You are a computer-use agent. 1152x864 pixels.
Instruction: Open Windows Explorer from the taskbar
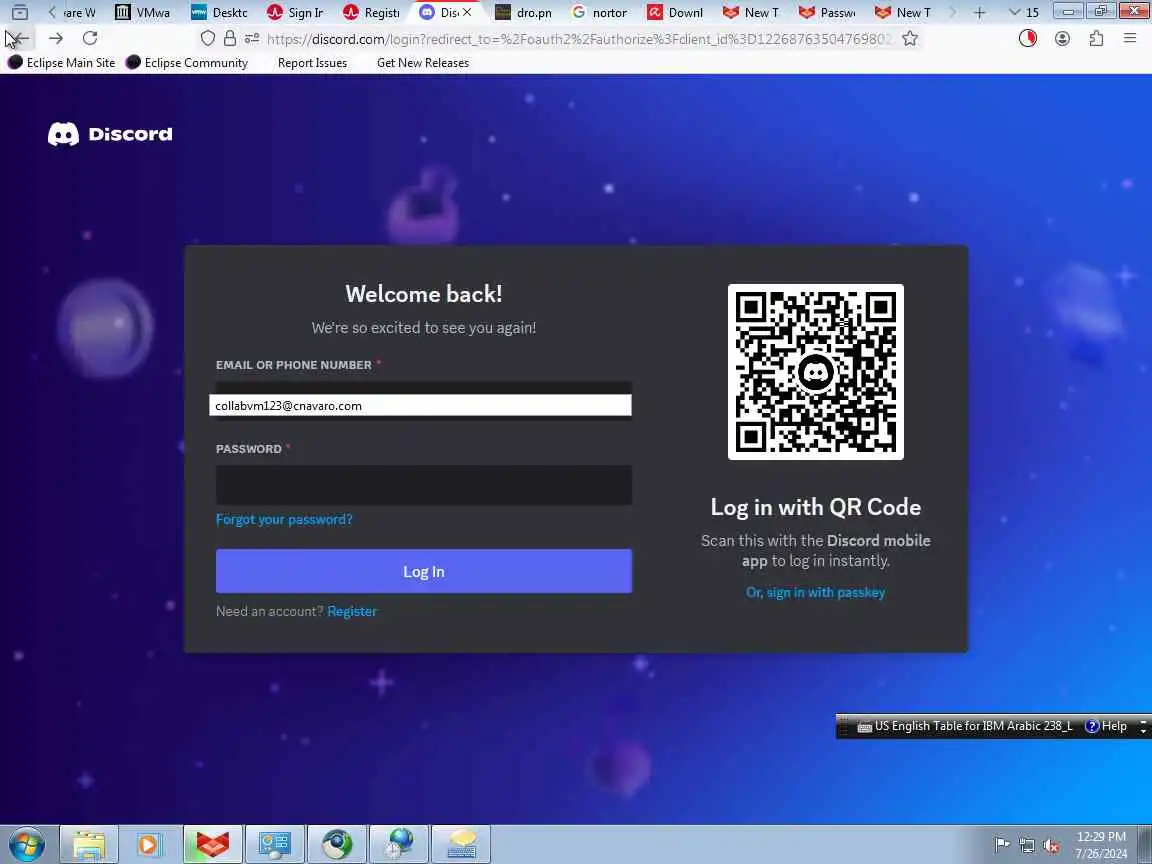pyautogui.click(x=89, y=845)
